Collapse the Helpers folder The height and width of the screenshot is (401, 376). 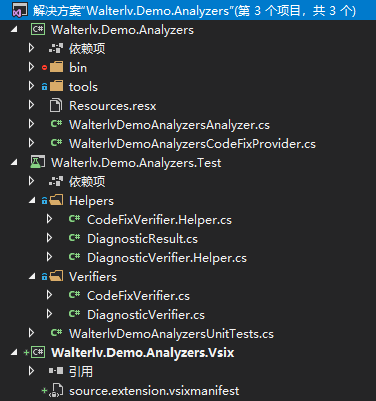[32, 201]
